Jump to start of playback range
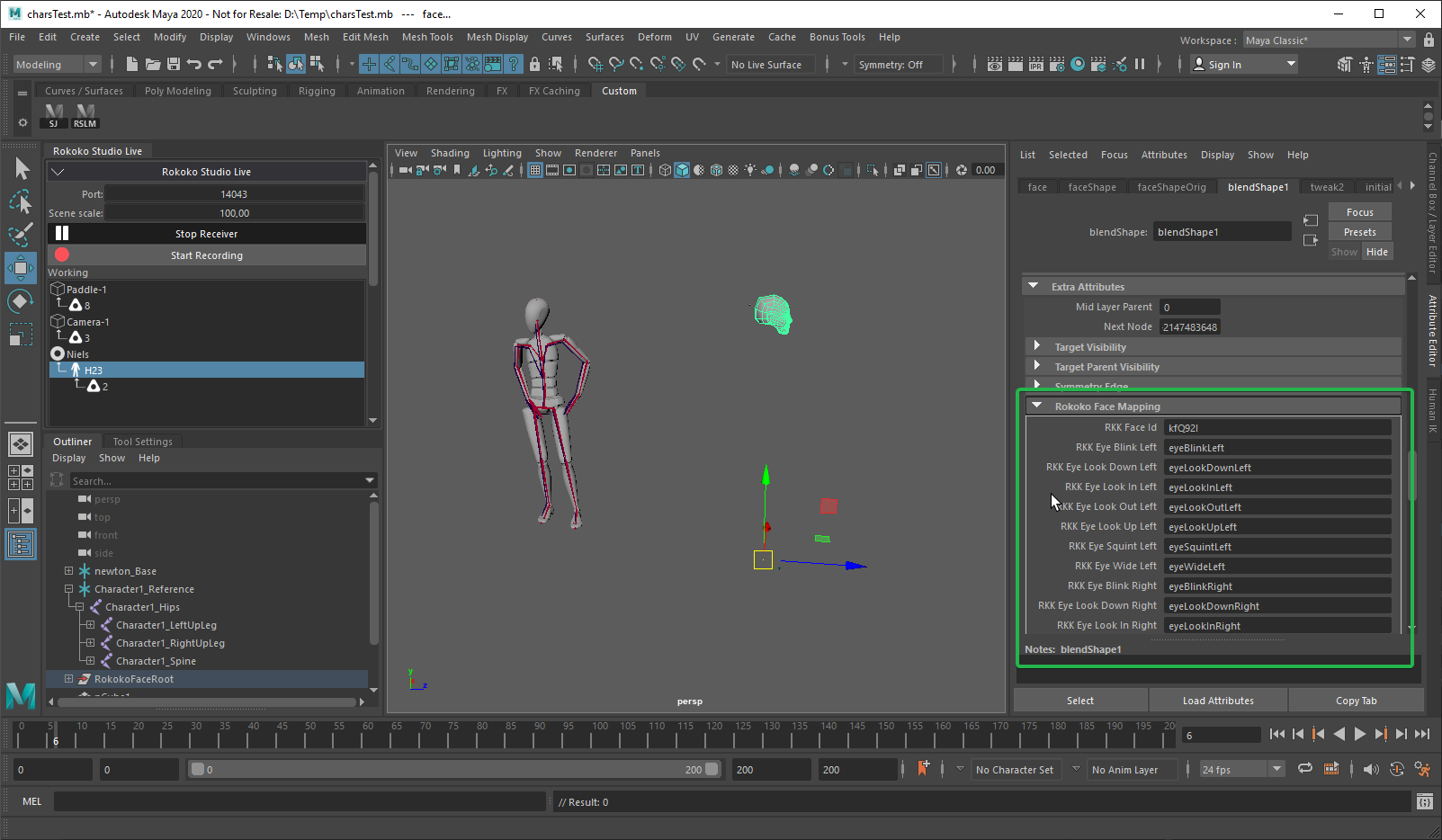The width and height of the screenshot is (1442, 840). click(x=1276, y=734)
